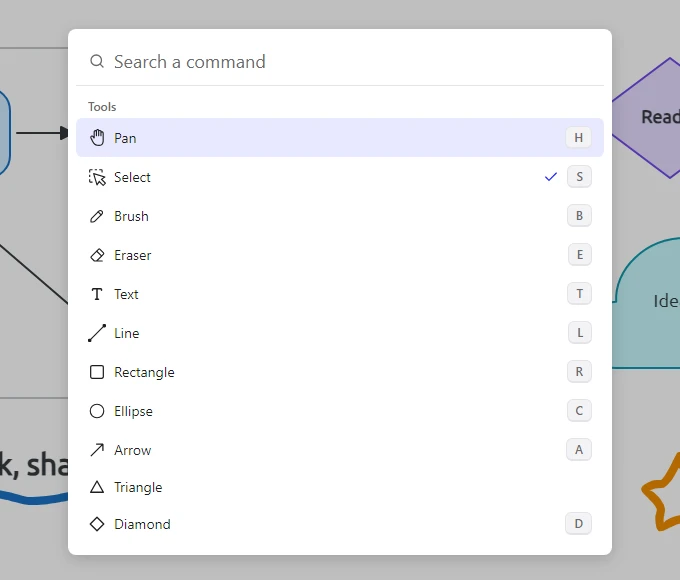Select the Ellipse circle icon
680x580 pixels.
97,411
